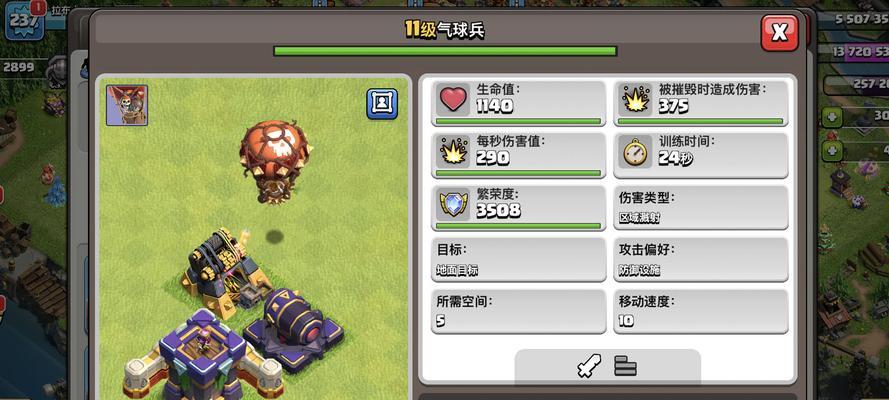Select the 移动速度 stat row

tap(701, 311)
